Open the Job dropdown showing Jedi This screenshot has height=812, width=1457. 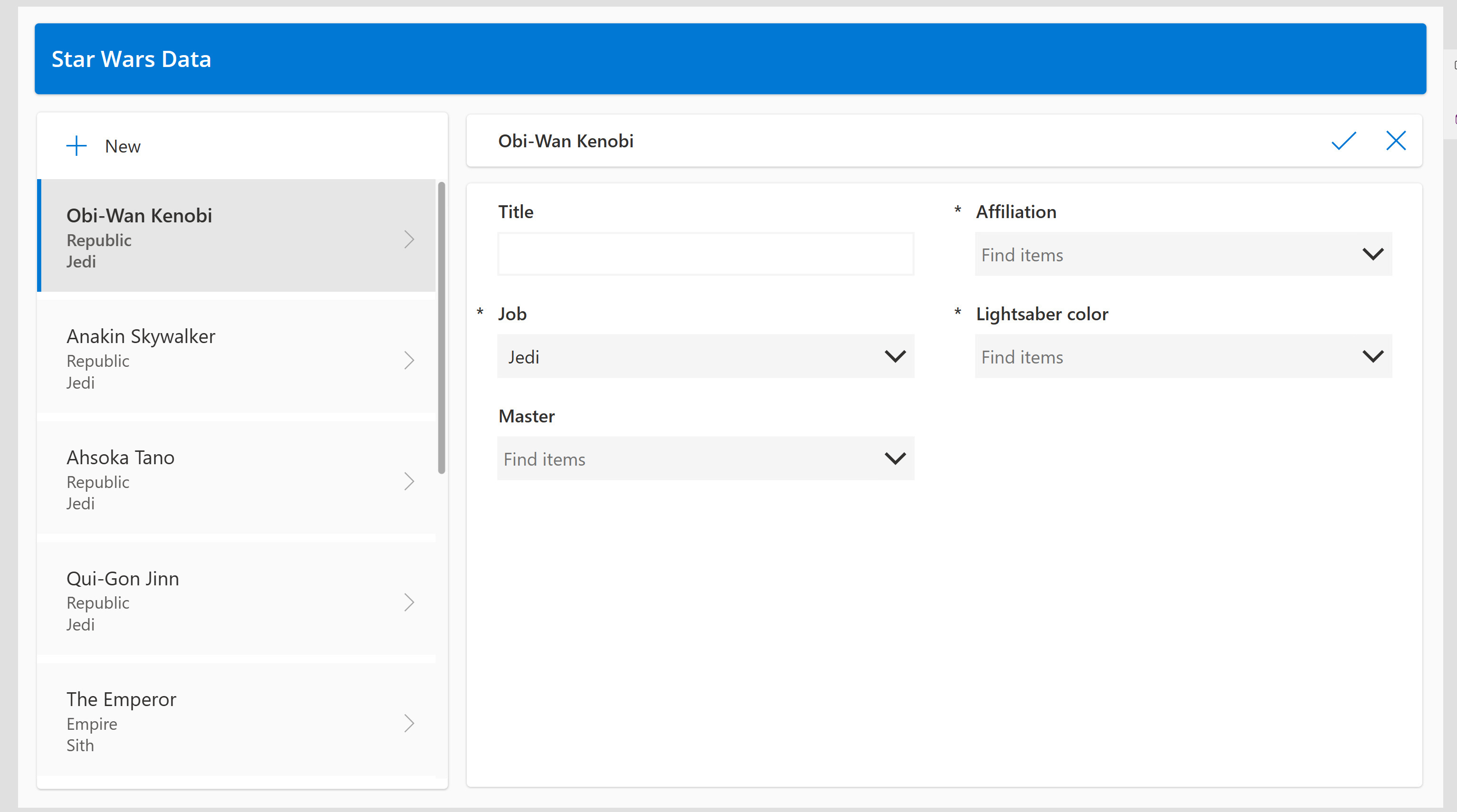click(895, 356)
